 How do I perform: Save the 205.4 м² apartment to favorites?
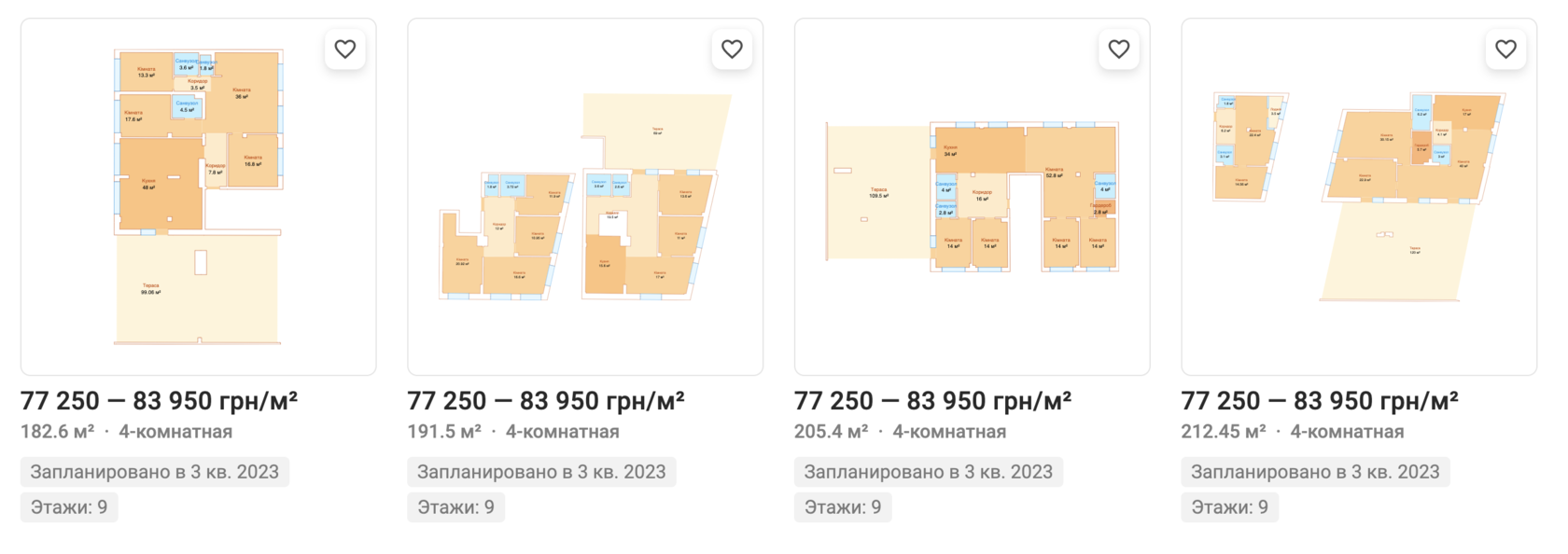click(x=1119, y=49)
